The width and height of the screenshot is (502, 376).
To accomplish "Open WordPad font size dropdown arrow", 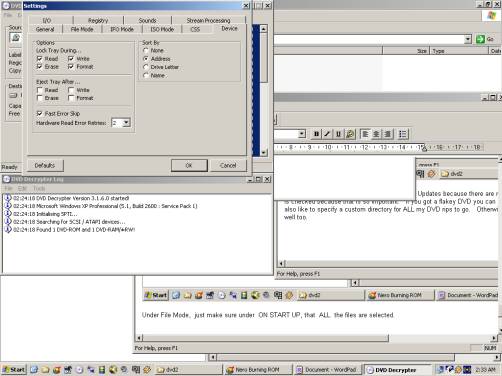I will (302, 134).
